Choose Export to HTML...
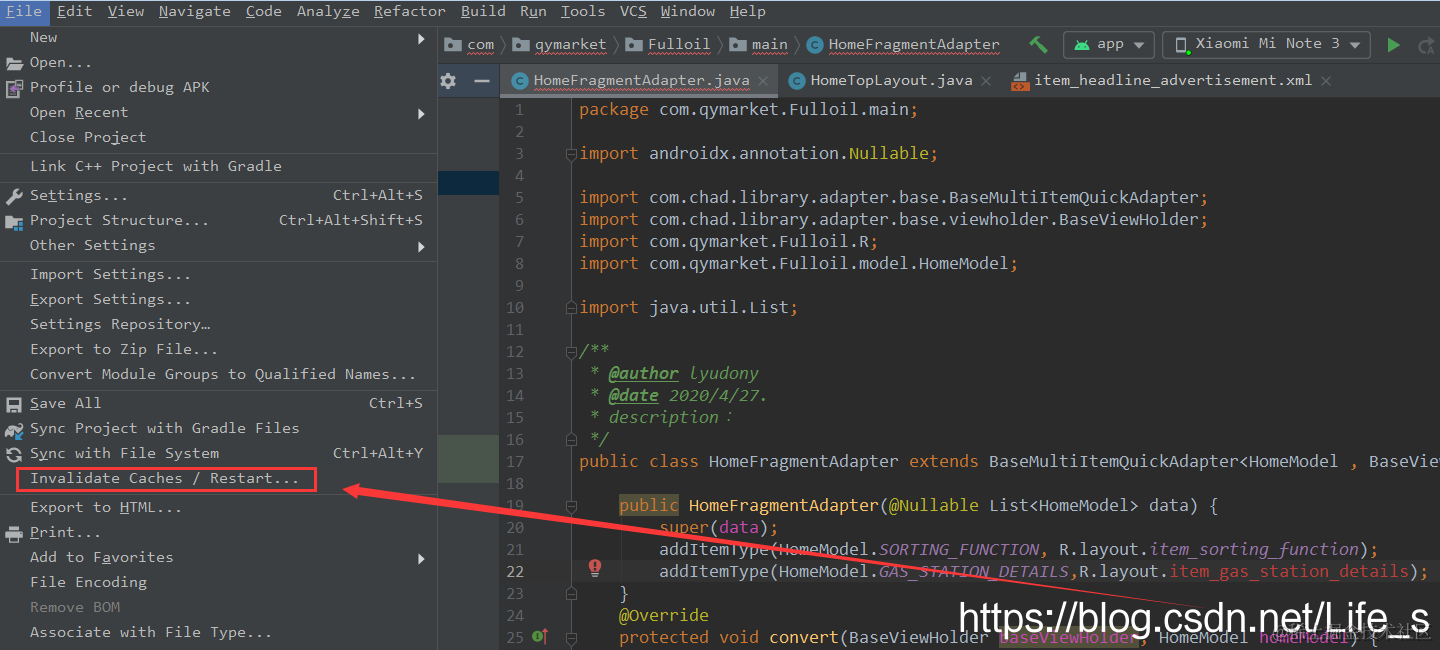 coord(106,508)
